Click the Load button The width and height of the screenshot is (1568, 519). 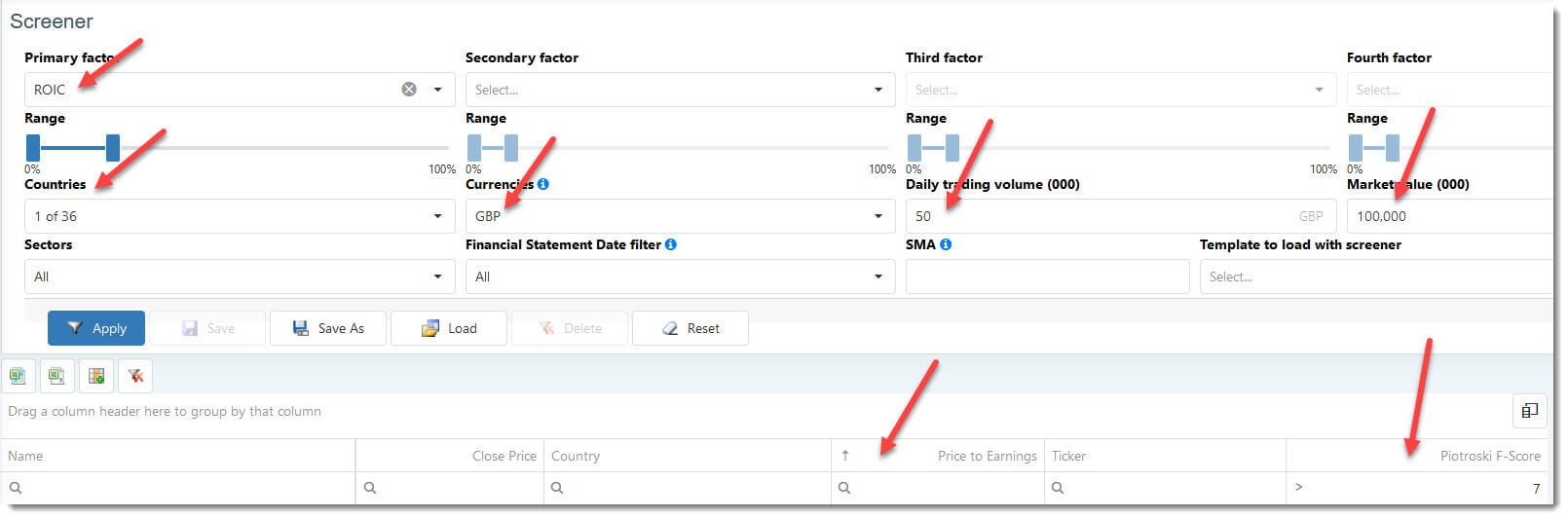(449, 328)
